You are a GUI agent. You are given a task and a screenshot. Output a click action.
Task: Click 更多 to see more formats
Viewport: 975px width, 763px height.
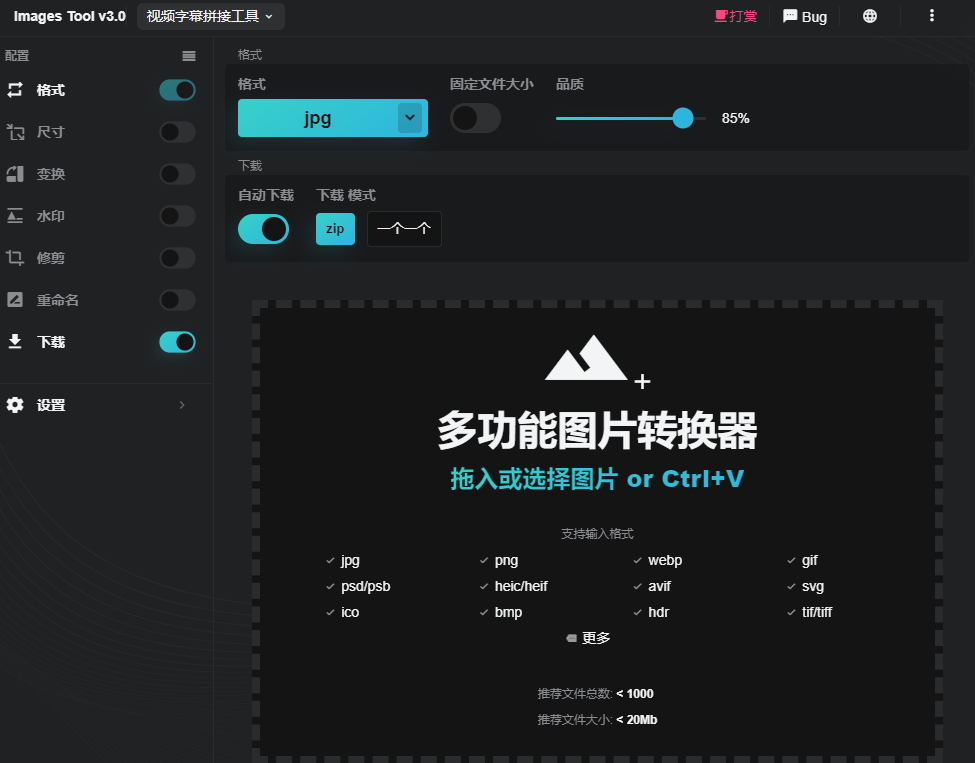pos(596,638)
